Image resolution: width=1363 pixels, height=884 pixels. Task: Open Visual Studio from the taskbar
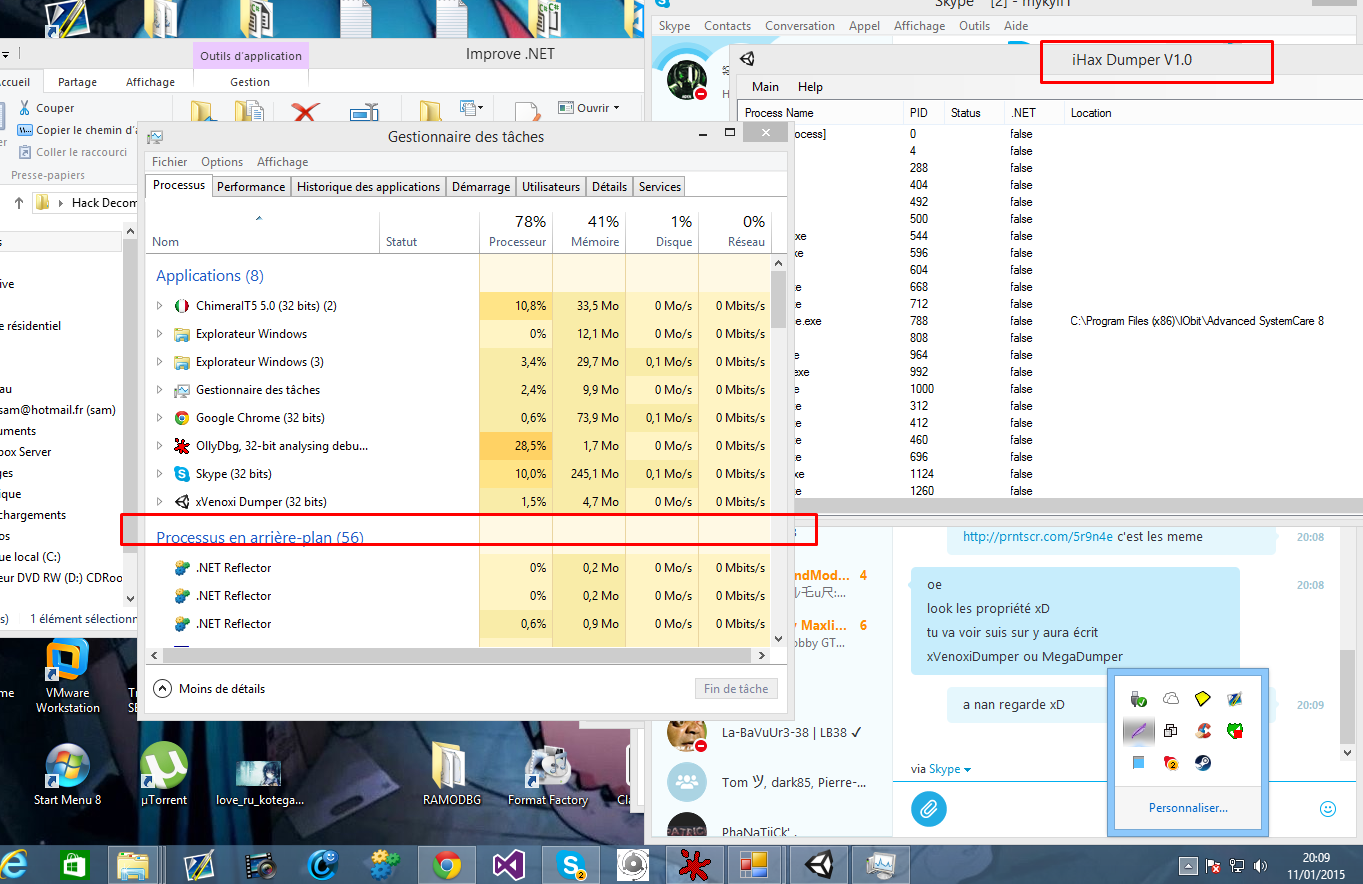(x=508, y=864)
